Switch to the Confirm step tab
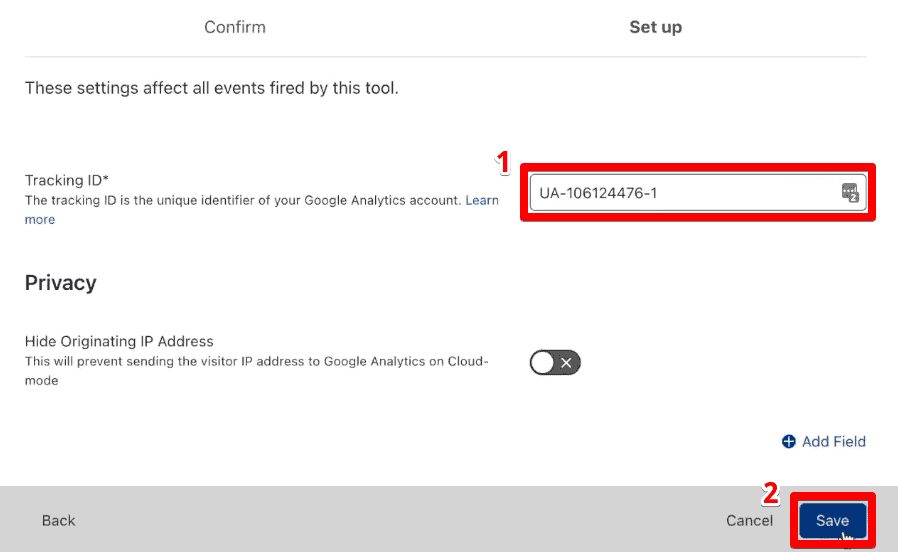This screenshot has height=552, width=898. (235, 27)
